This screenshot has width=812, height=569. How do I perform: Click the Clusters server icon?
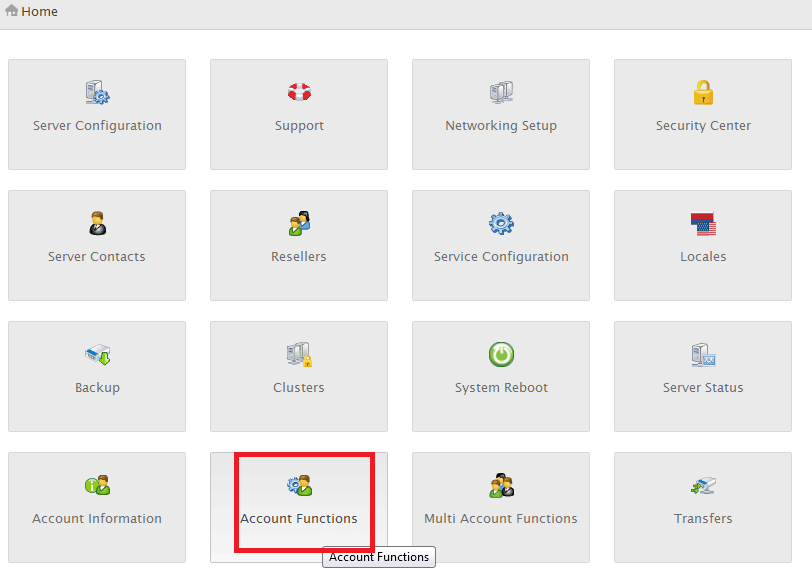pos(299,355)
